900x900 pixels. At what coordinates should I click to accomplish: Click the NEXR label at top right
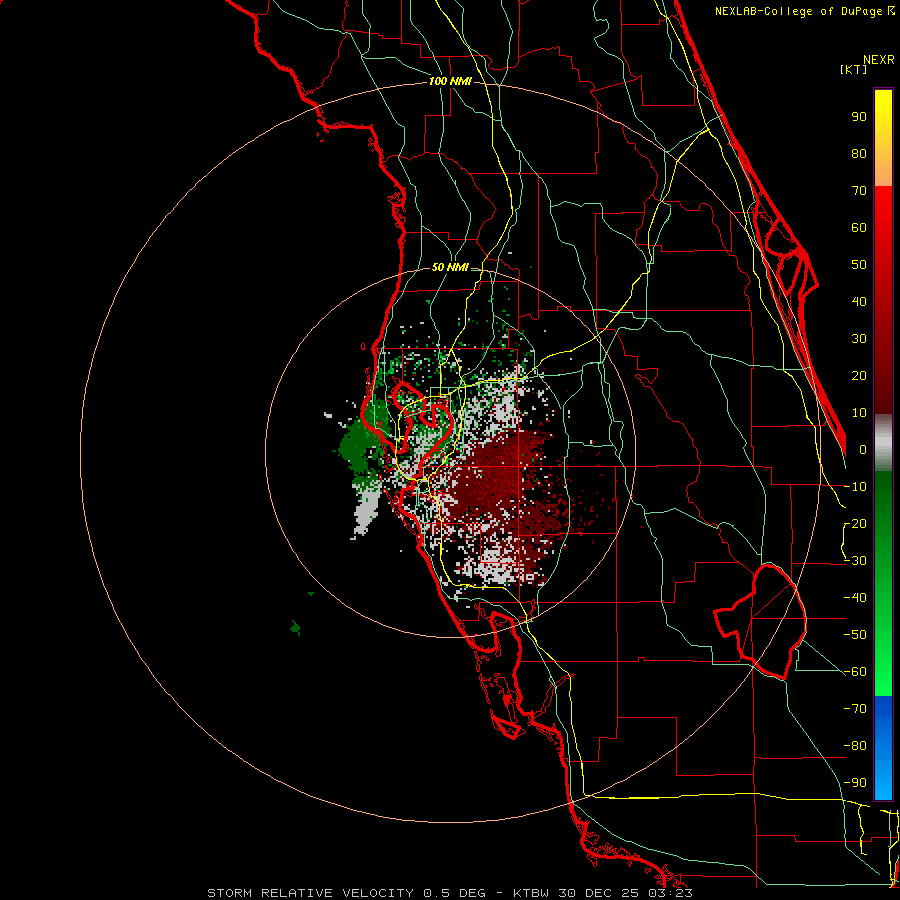(879, 60)
